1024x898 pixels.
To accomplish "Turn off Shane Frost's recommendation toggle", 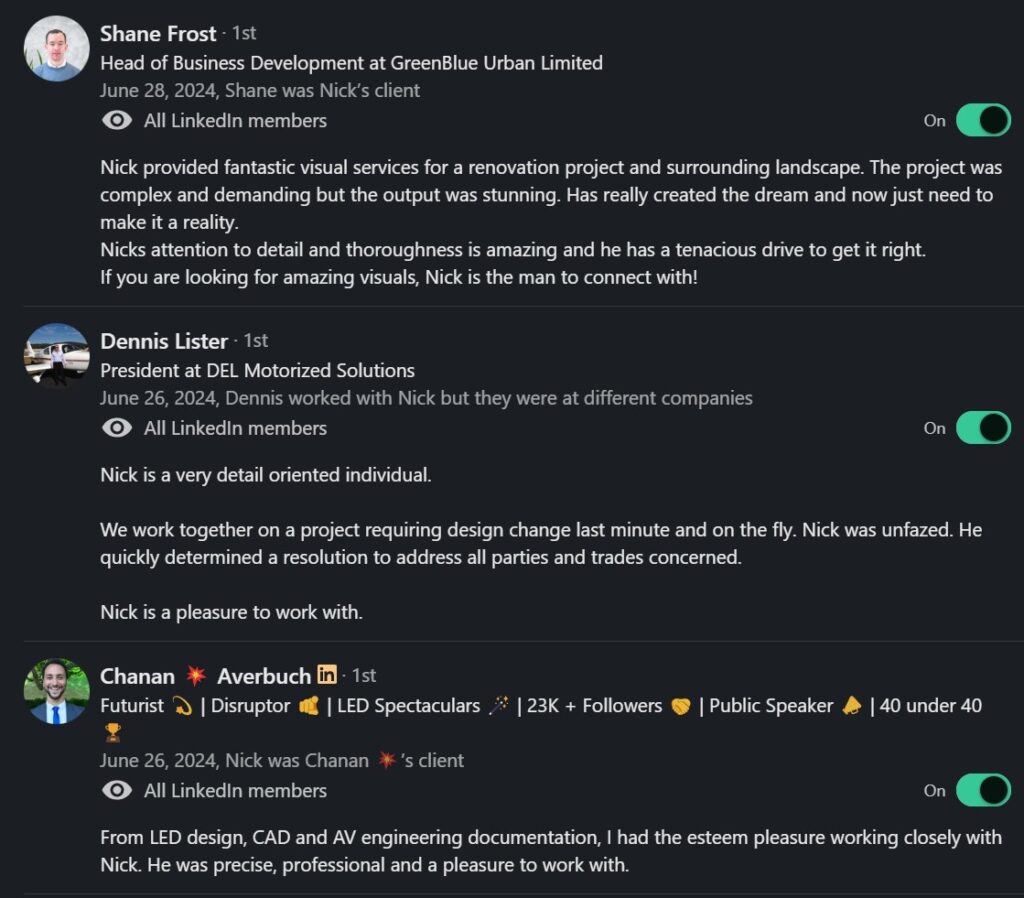I will click(x=983, y=121).
